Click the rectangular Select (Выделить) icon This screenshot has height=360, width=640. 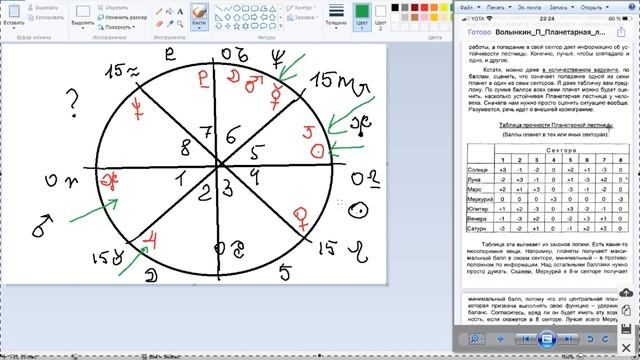83,11
